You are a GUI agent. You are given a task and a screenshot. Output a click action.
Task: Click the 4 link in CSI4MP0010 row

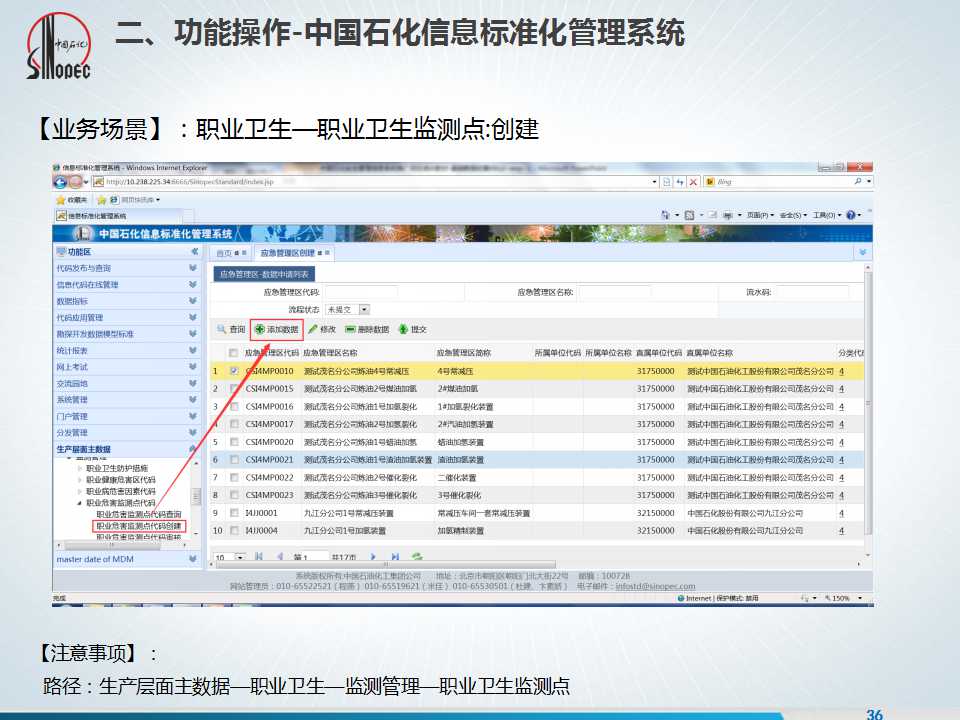(841, 371)
